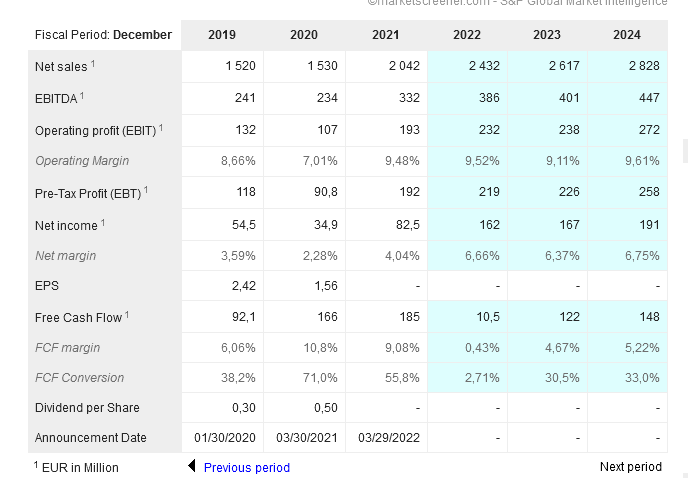Click the Operating Margin value 8,66%
688x478 pixels.
pyautogui.click(x=238, y=161)
